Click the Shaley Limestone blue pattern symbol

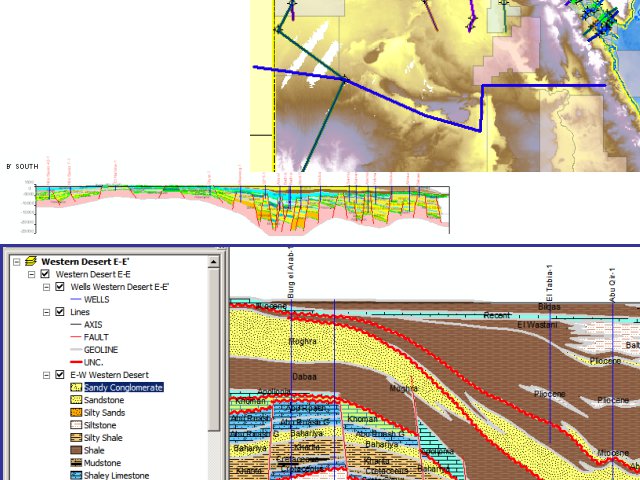click(76, 476)
